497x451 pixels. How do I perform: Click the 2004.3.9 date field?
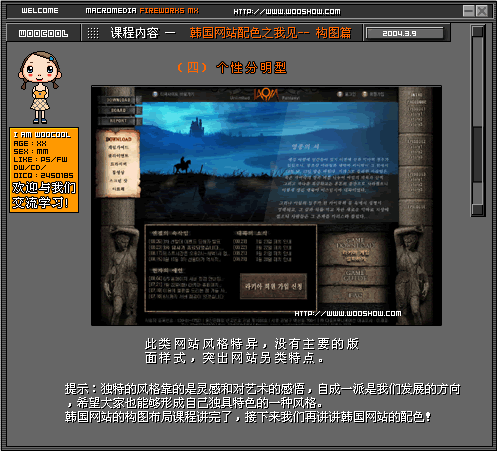click(405, 33)
